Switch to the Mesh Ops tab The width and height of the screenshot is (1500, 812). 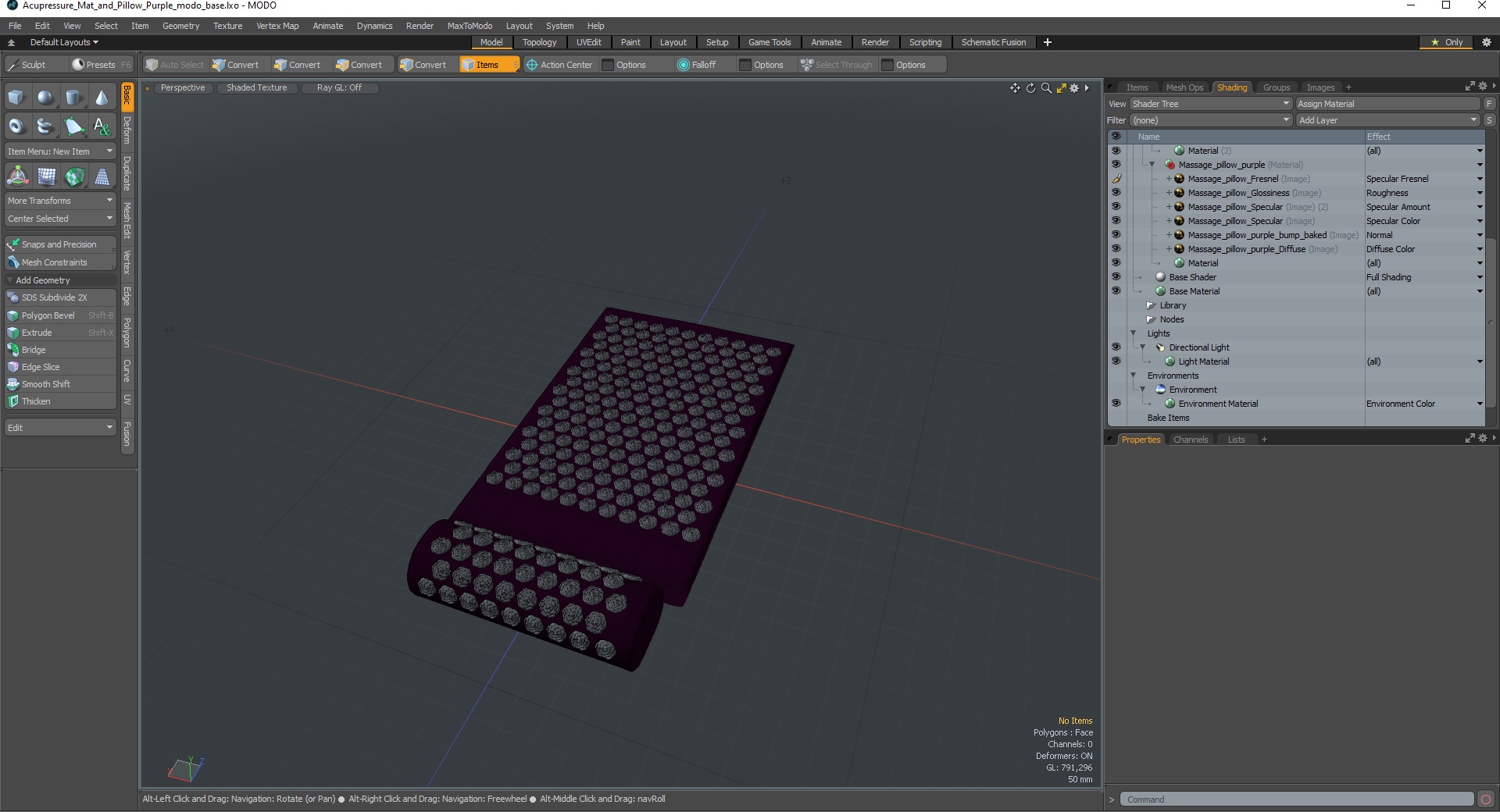[1184, 87]
